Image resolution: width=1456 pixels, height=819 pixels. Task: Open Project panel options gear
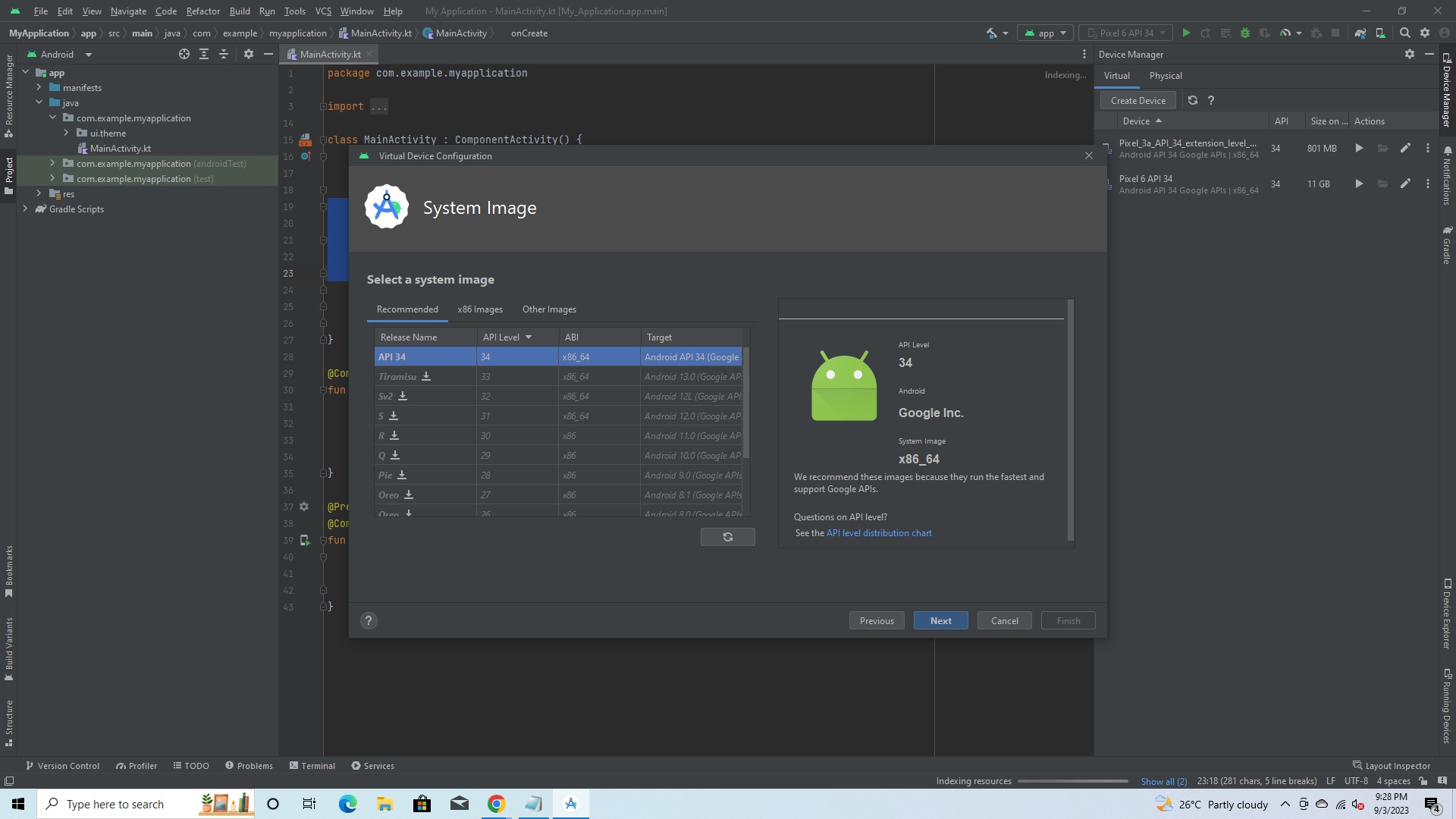(x=249, y=55)
